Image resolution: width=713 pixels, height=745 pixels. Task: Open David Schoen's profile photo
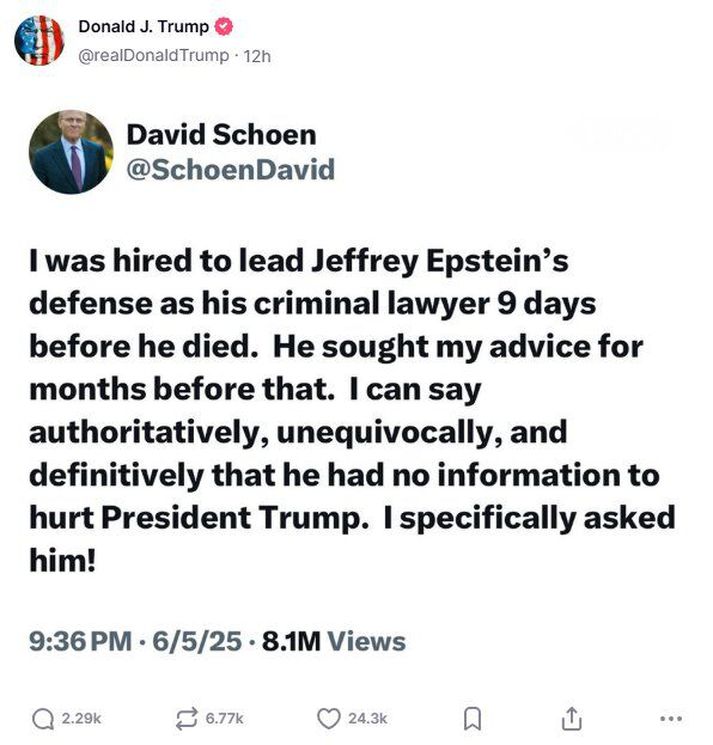[71, 152]
